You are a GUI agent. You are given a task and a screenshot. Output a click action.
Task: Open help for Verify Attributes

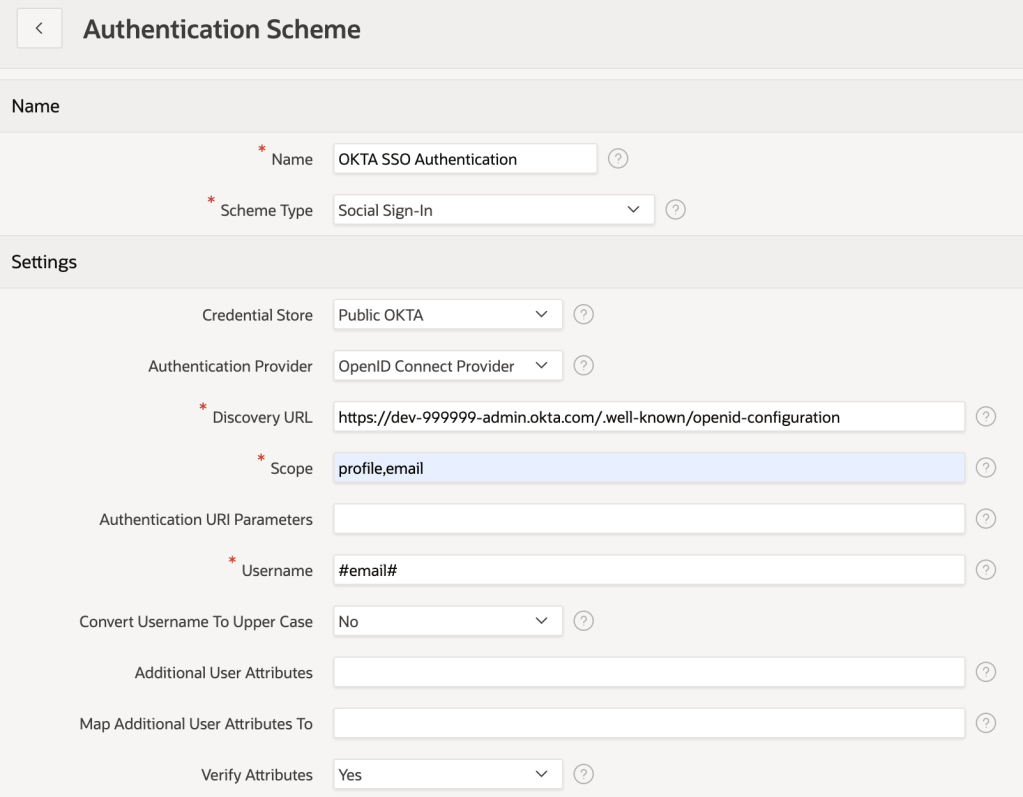[x=584, y=774]
